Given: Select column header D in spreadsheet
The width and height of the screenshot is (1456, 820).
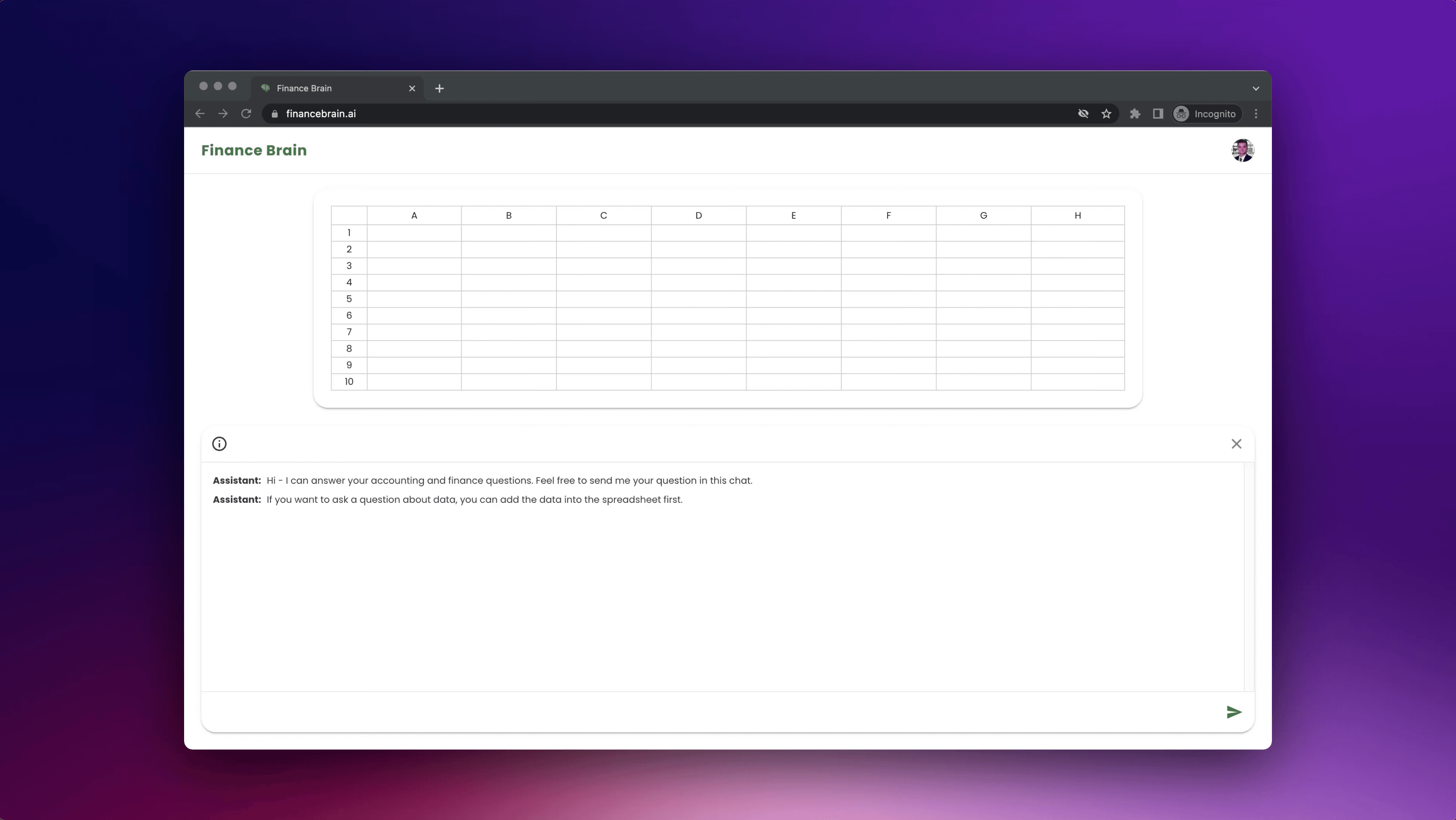Looking at the screenshot, I should (698, 215).
